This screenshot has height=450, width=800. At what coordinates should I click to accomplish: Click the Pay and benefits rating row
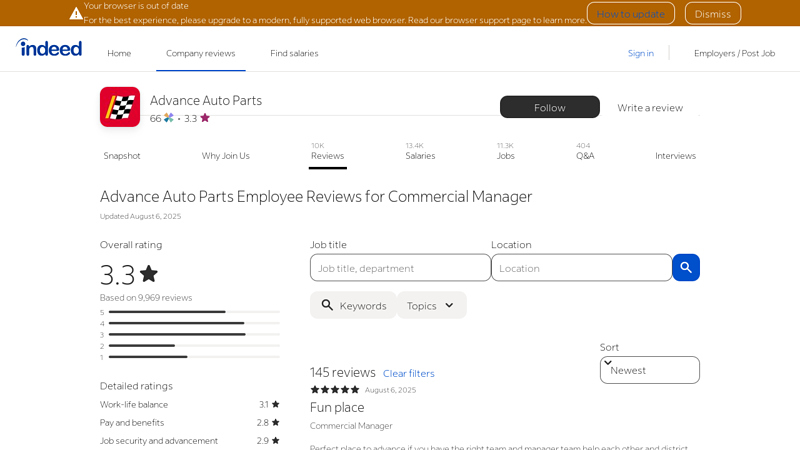tap(190, 422)
